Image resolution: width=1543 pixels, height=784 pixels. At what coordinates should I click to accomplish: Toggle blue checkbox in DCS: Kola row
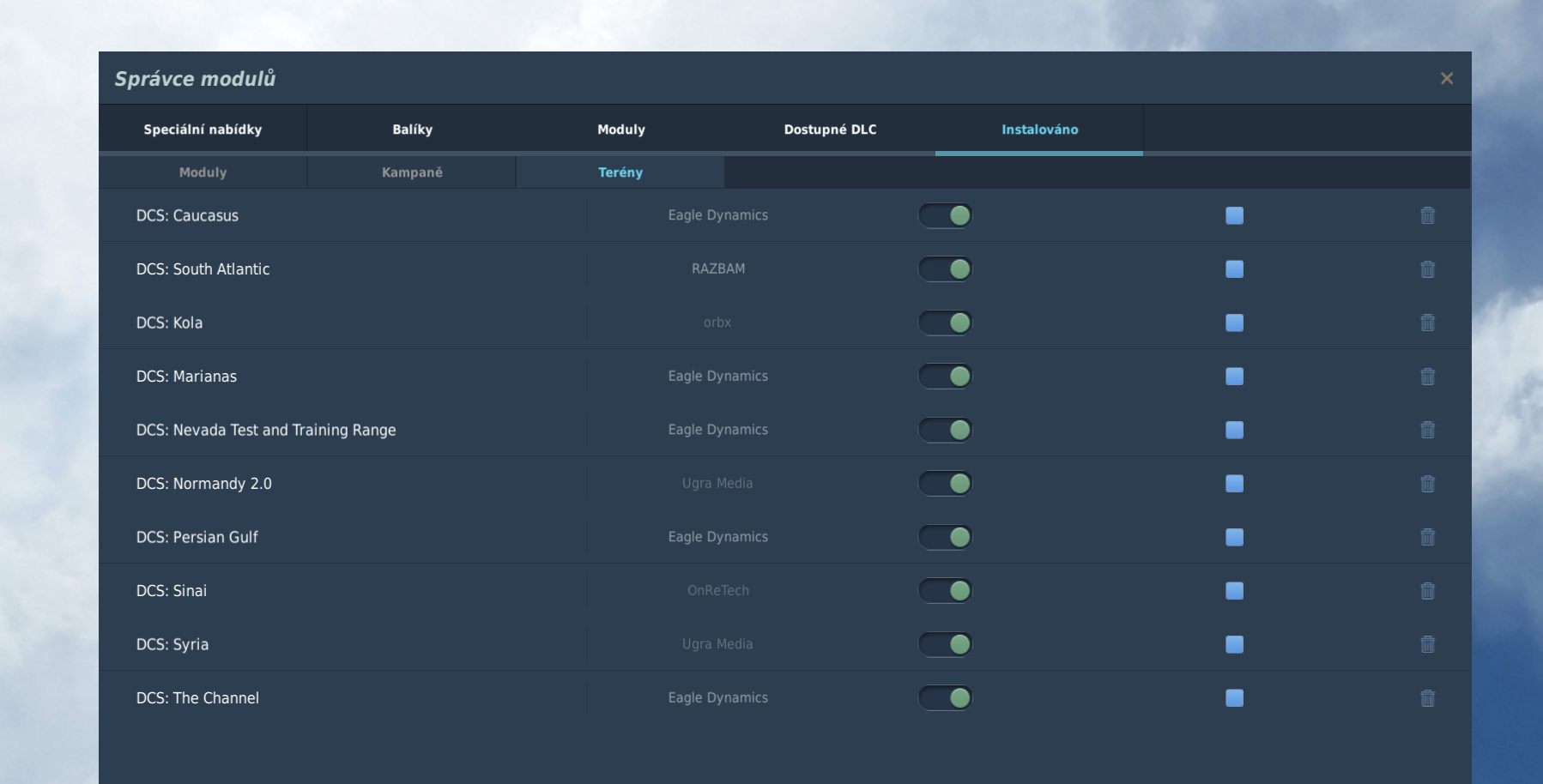point(1234,323)
